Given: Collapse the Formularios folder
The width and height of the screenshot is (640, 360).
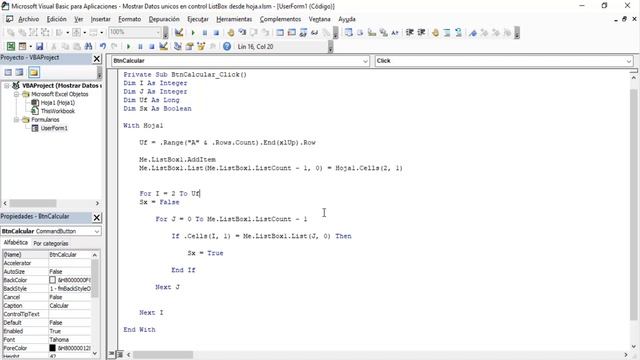Looking at the screenshot, I should [x=16, y=120].
